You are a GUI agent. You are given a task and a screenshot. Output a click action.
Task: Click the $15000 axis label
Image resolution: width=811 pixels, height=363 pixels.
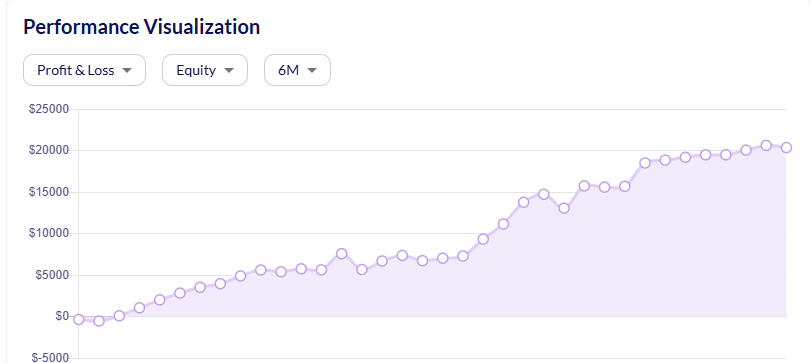point(50,192)
